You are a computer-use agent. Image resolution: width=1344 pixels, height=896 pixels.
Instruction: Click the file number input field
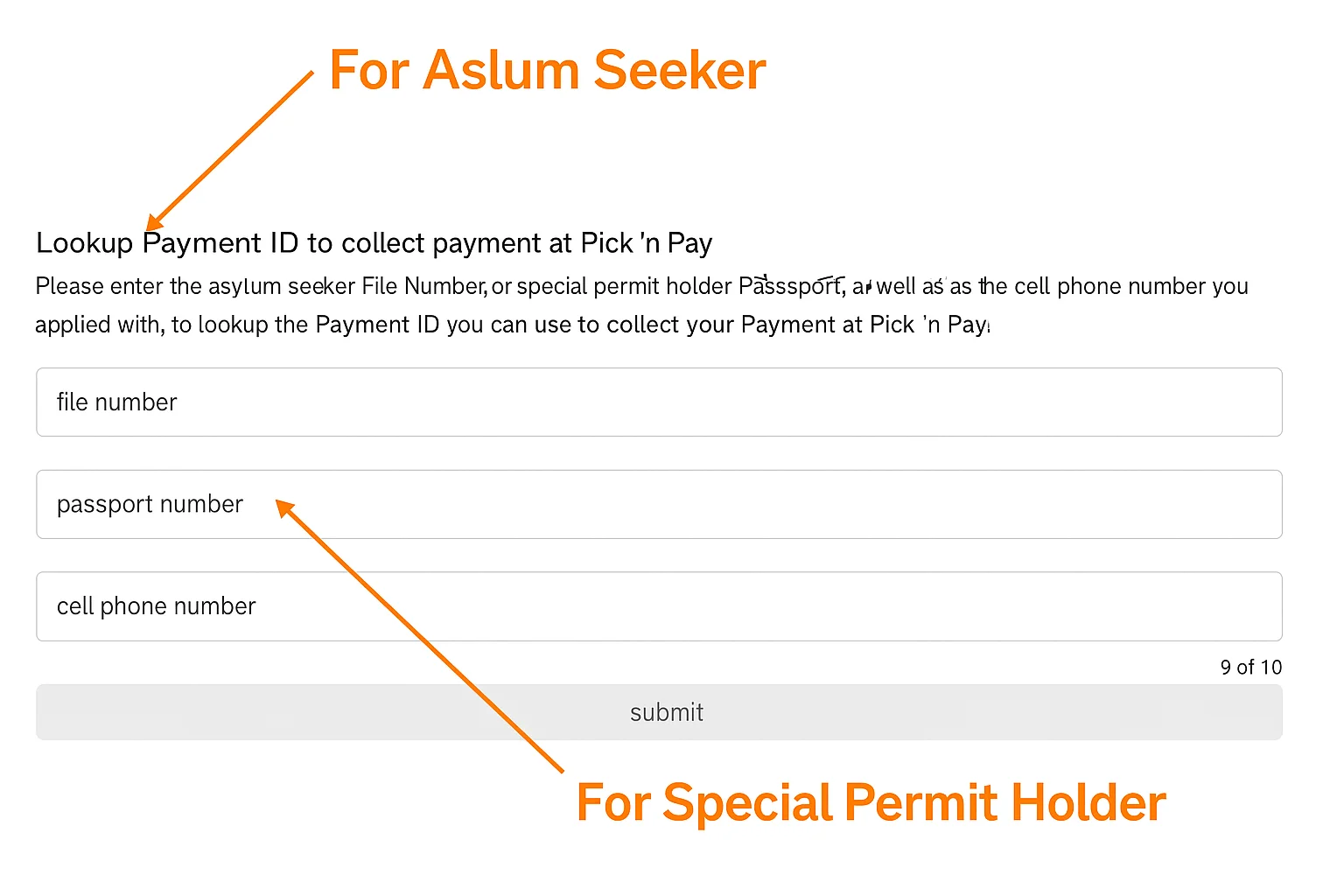coord(658,402)
